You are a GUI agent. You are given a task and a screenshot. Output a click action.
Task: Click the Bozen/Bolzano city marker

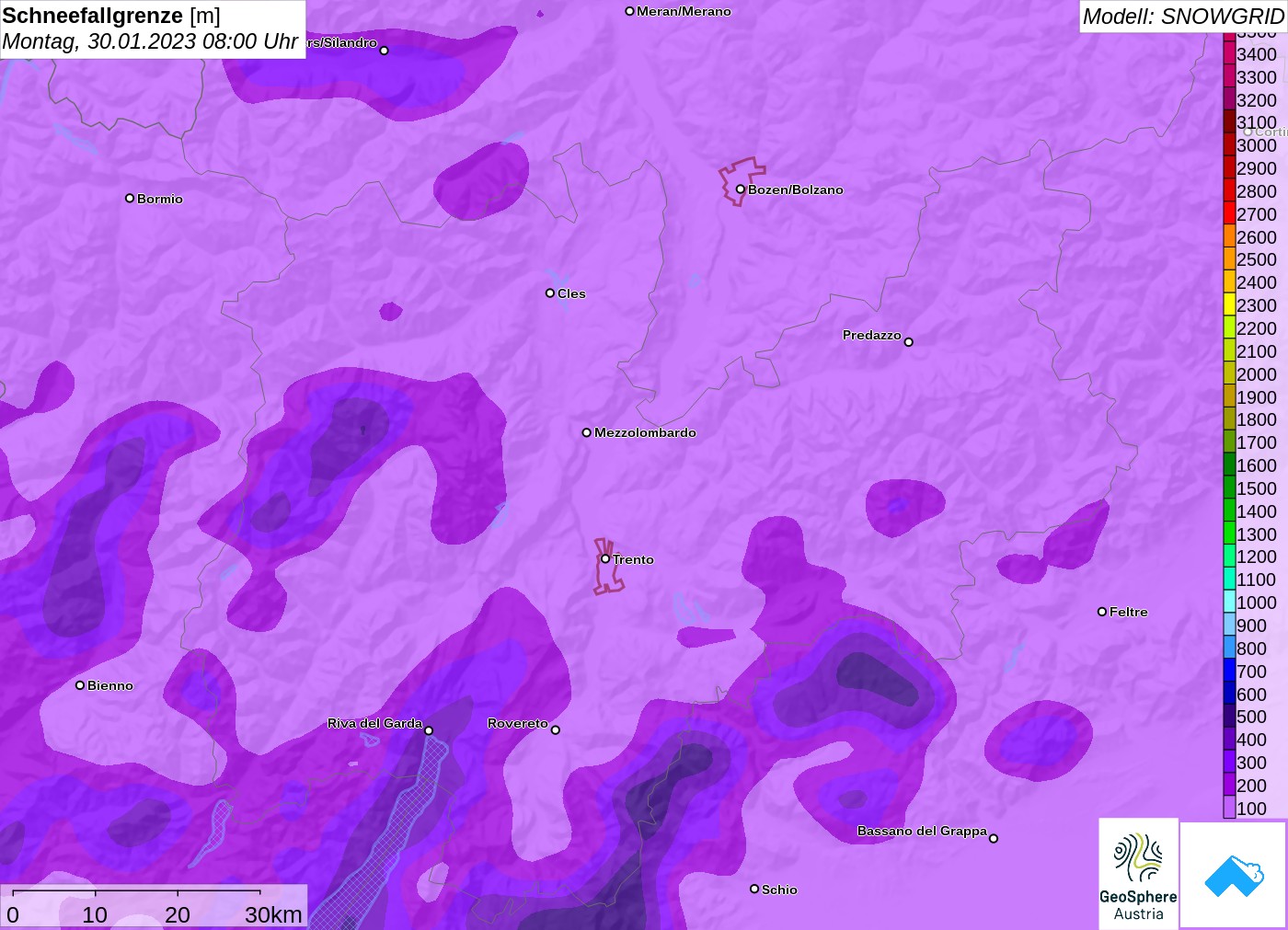pyautogui.click(x=740, y=189)
